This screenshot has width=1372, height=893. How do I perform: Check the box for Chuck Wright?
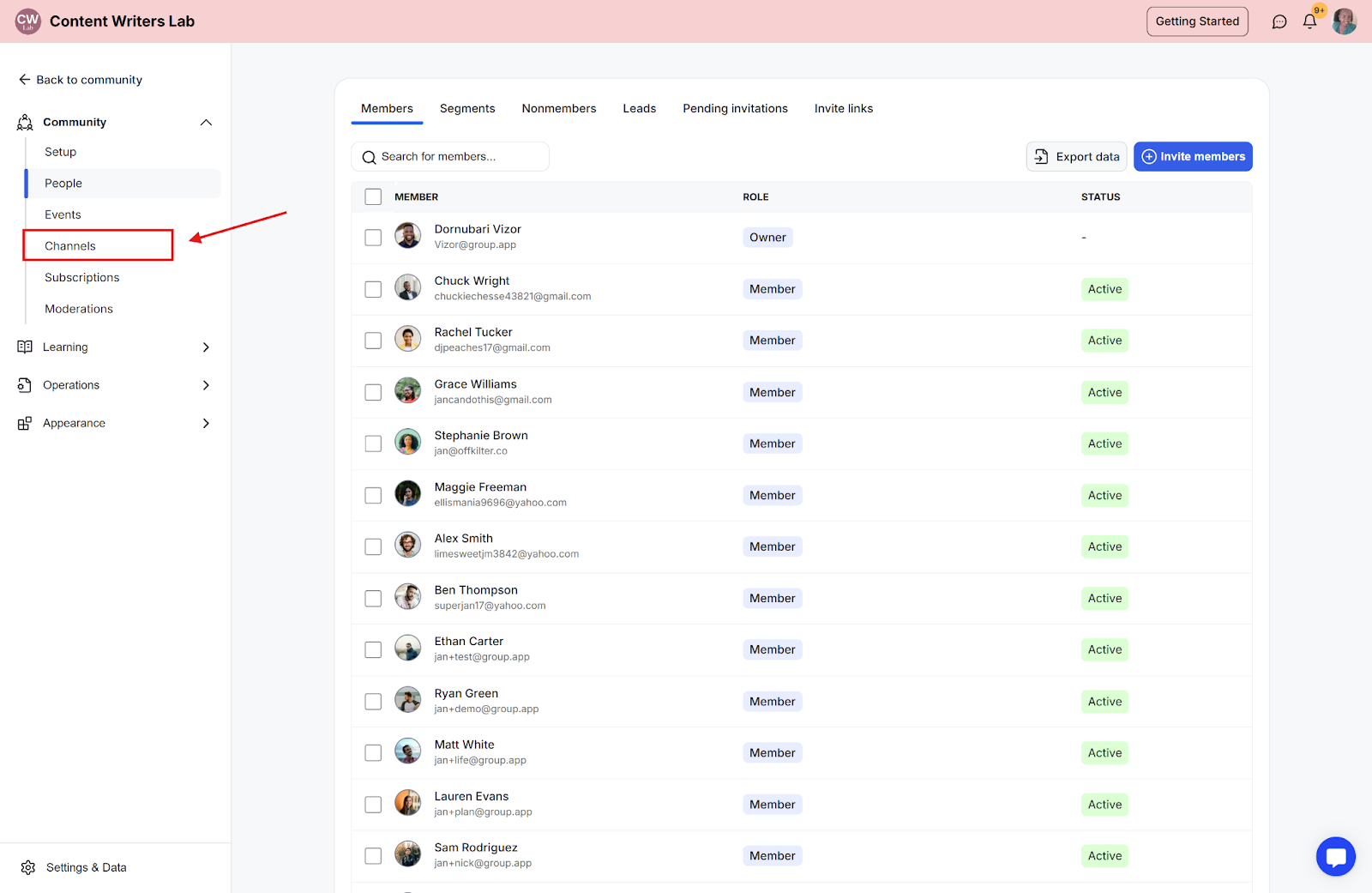(373, 289)
